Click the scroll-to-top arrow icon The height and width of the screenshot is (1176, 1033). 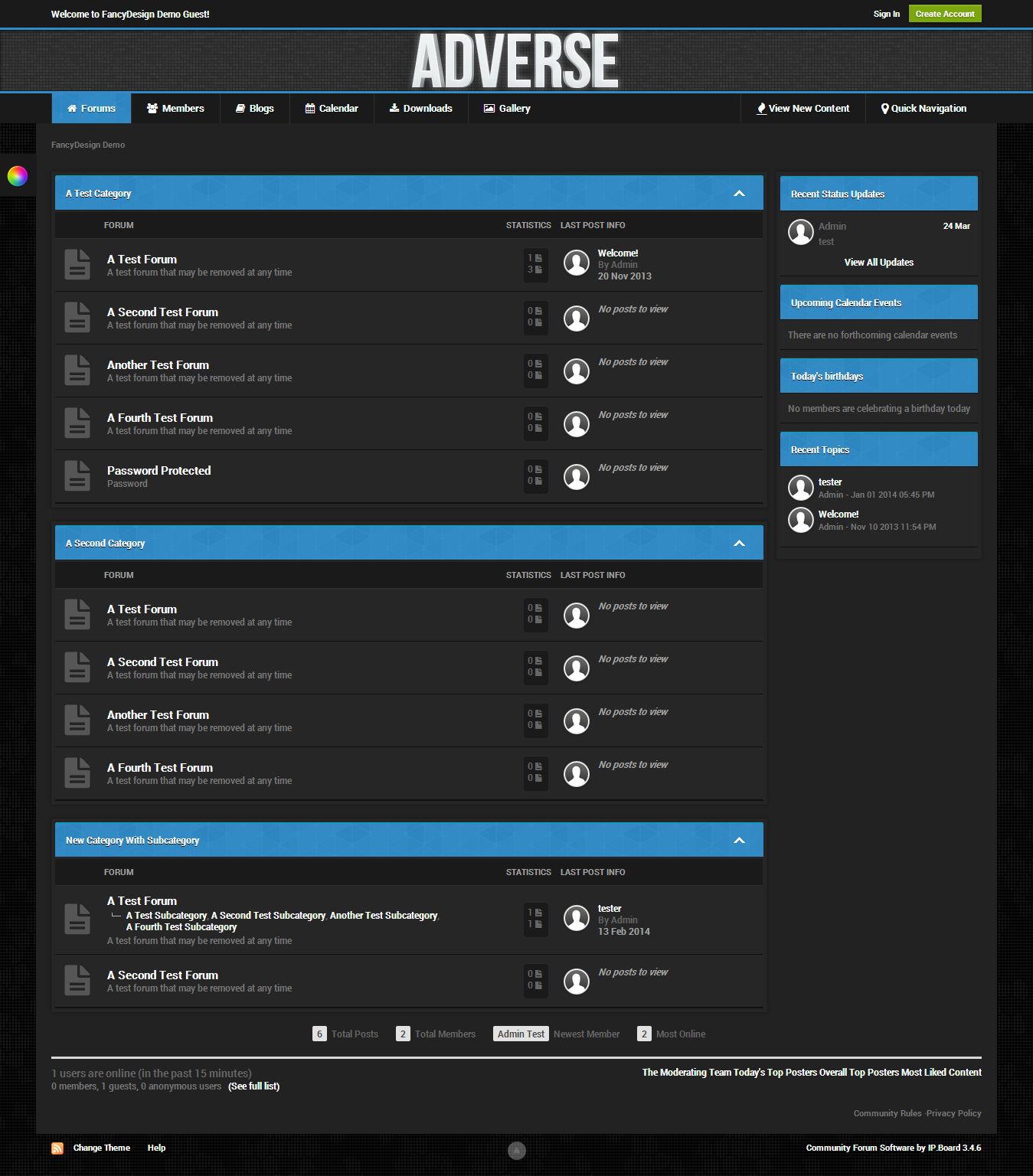coord(517,1150)
